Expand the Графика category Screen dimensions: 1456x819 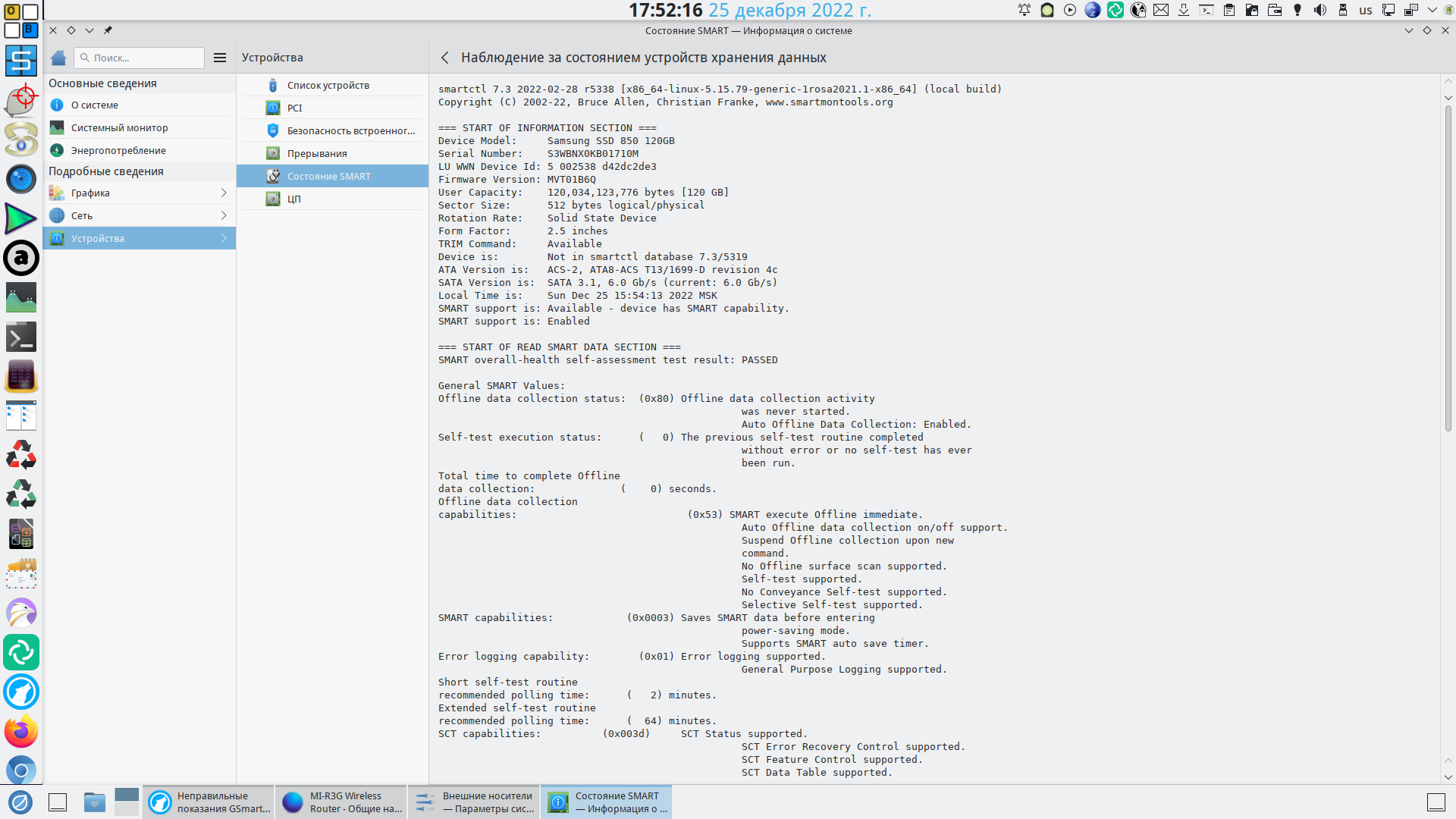coord(139,193)
